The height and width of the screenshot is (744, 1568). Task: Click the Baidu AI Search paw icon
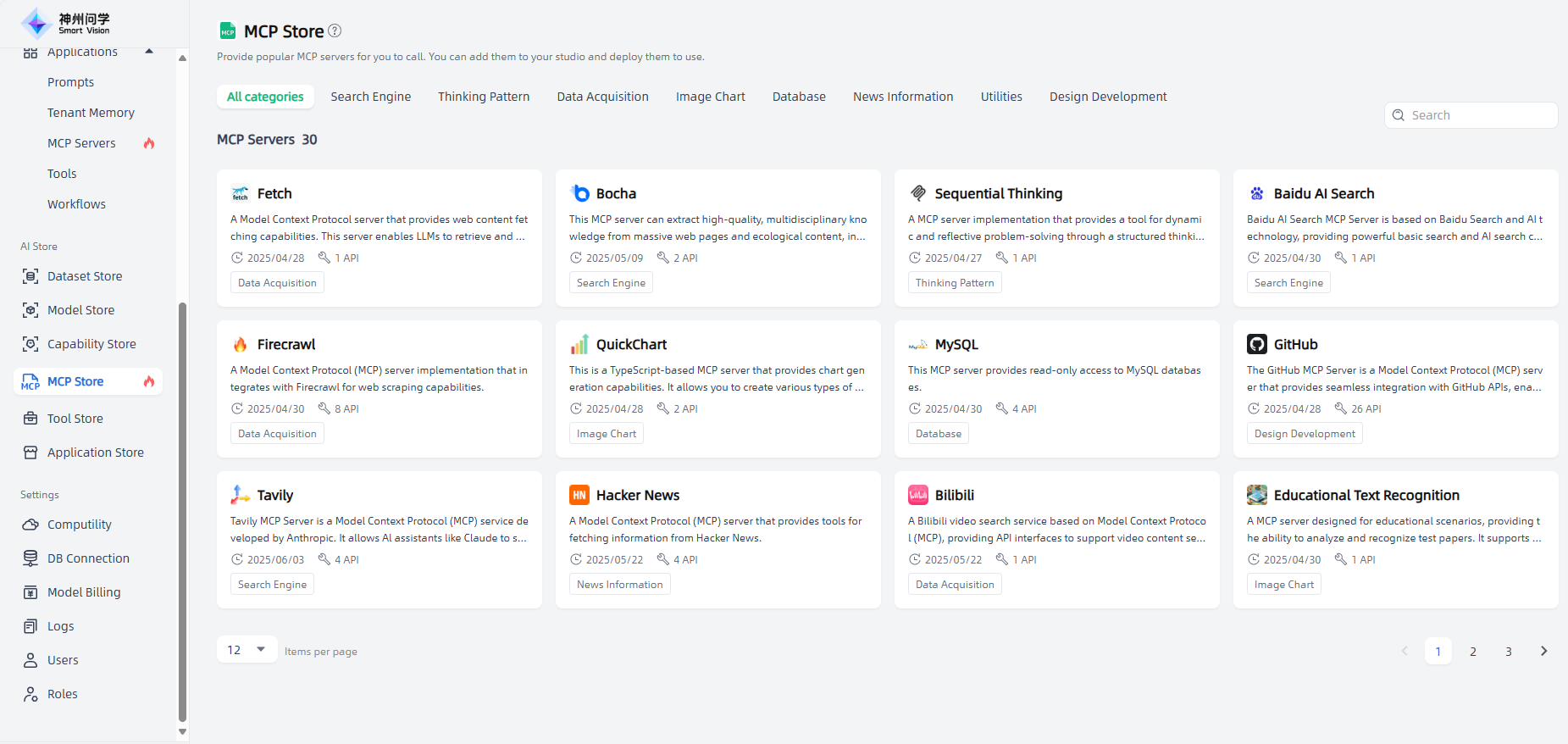(x=1257, y=194)
